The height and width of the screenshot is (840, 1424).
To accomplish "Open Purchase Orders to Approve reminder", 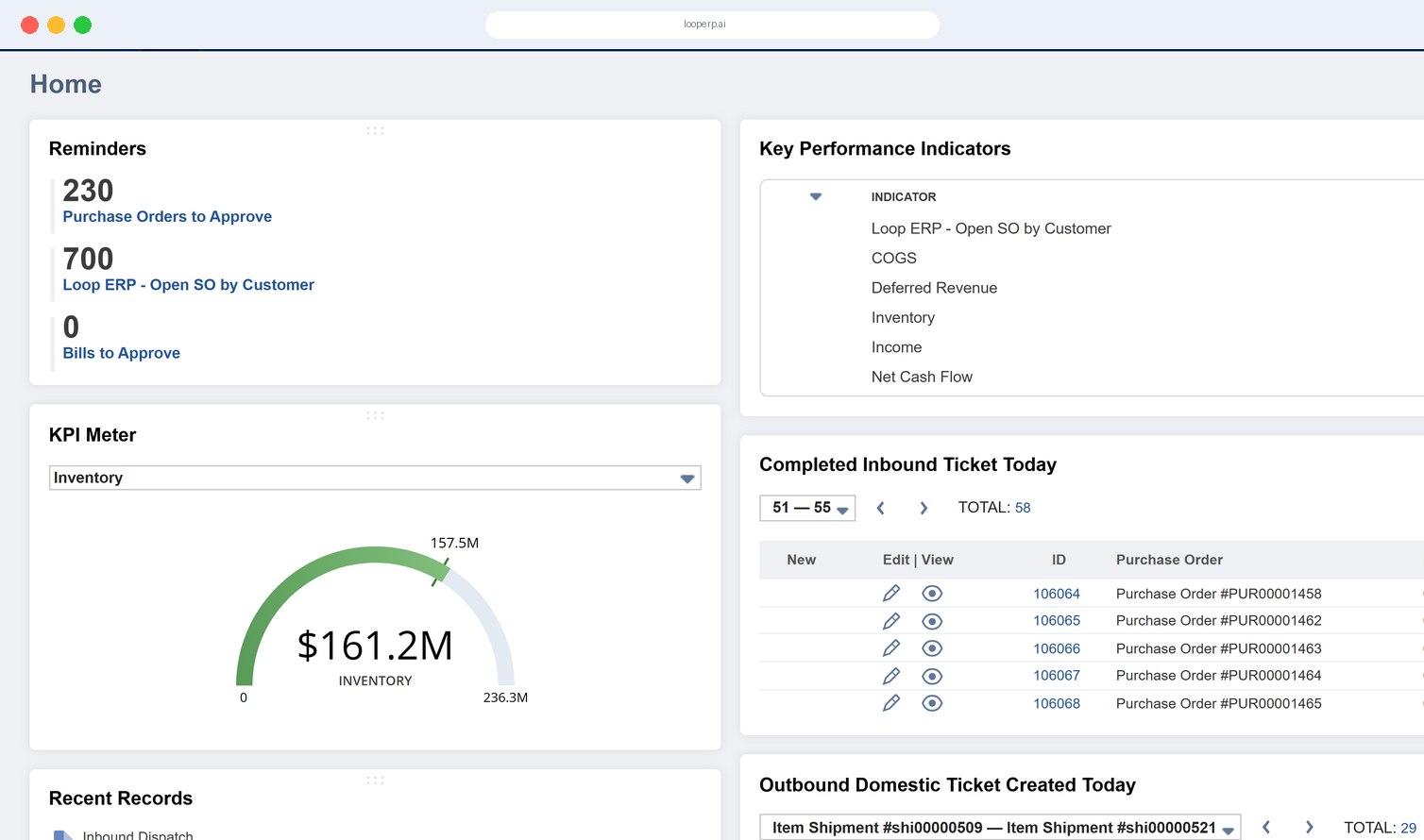I will click(167, 216).
